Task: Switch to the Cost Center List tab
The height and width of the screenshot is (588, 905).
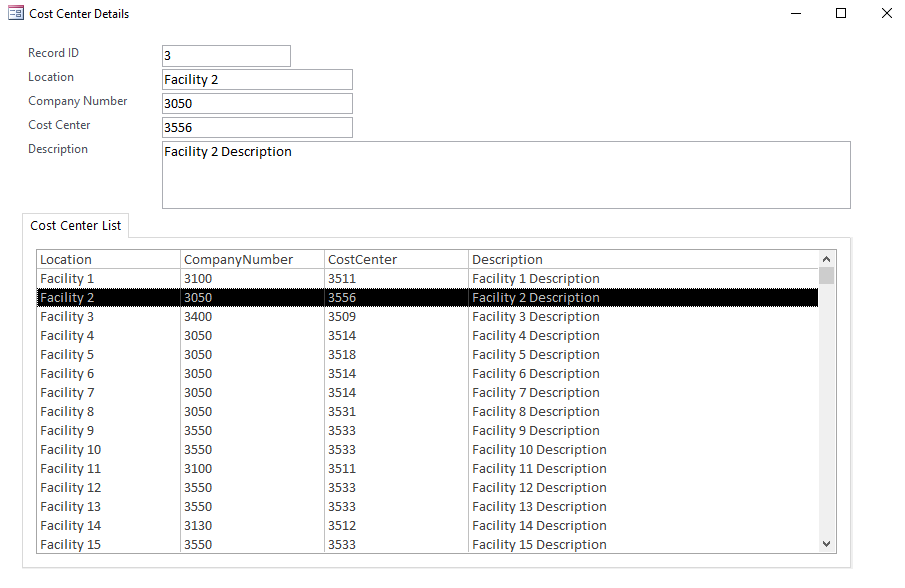Action: coord(76,226)
